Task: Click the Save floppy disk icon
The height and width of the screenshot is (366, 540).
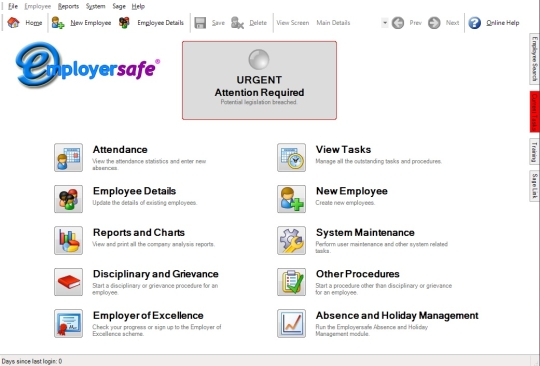Action: click(200, 23)
